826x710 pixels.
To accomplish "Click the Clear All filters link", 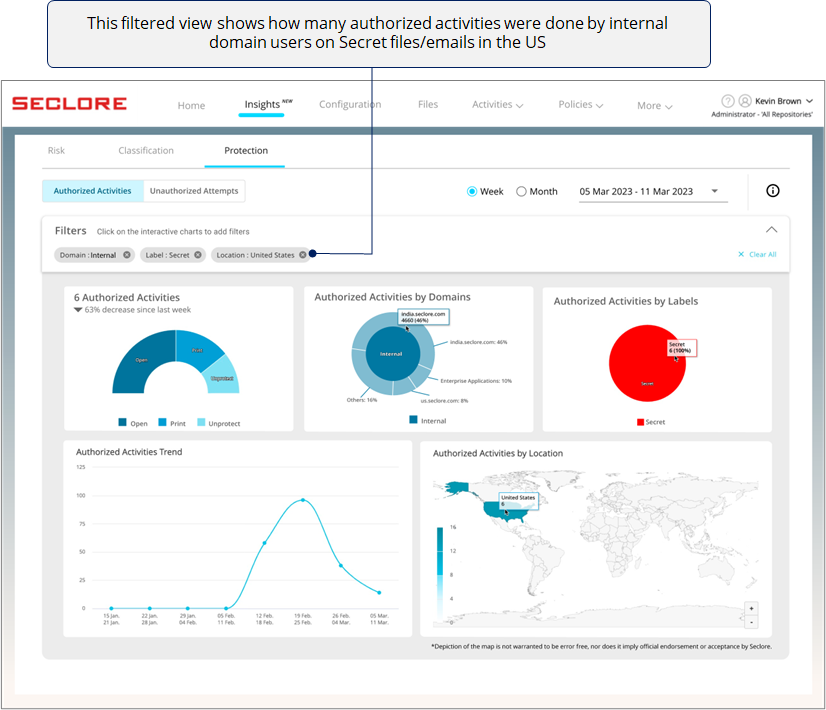I will point(758,254).
